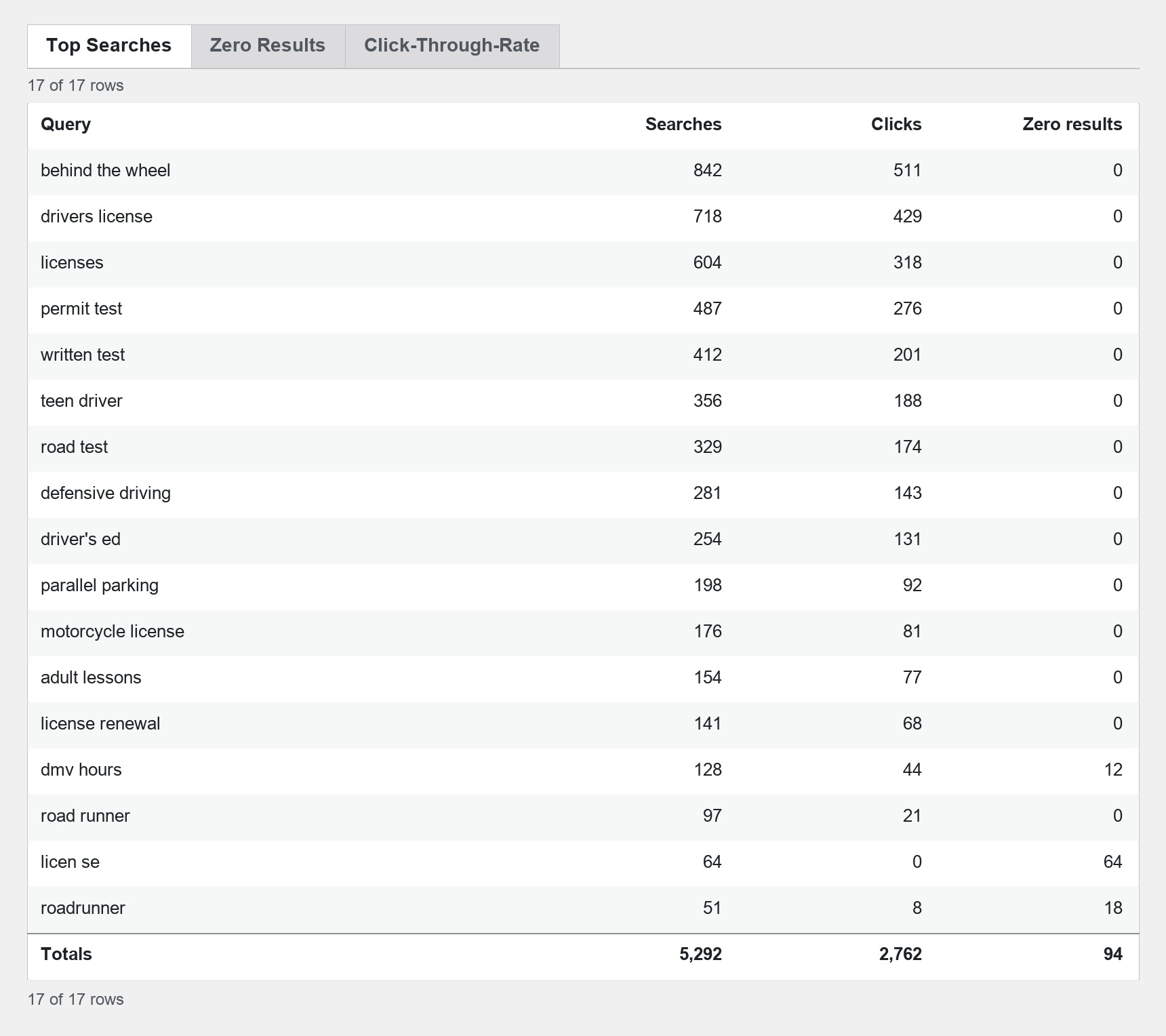Select the 198 searches cell
This screenshot has height=1036, width=1166.
[708, 586]
